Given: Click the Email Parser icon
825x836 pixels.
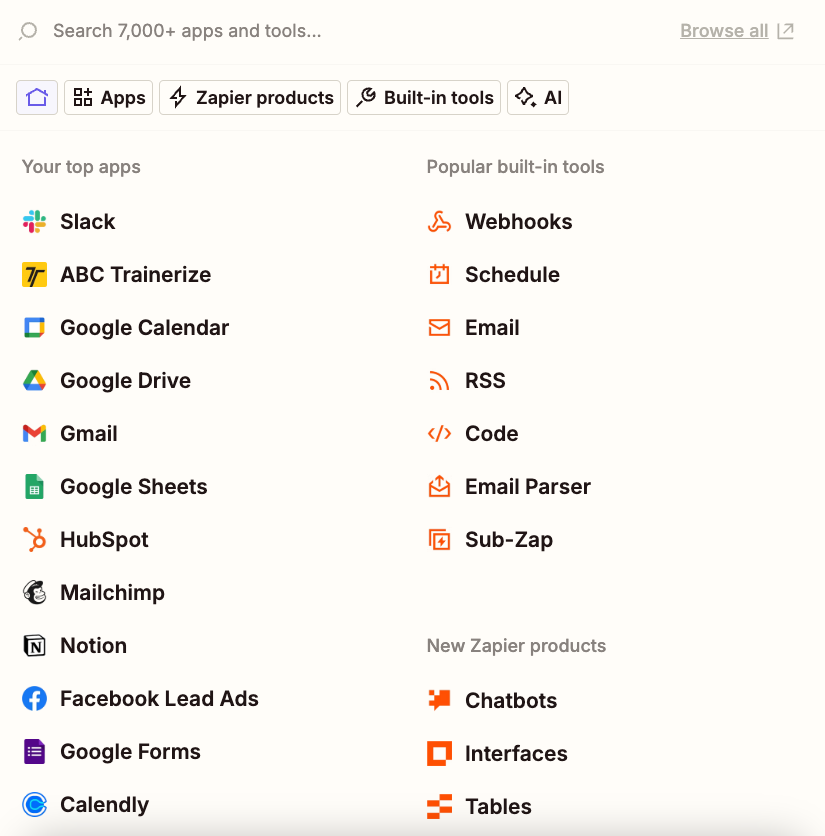Looking at the screenshot, I should (x=439, y=486).
